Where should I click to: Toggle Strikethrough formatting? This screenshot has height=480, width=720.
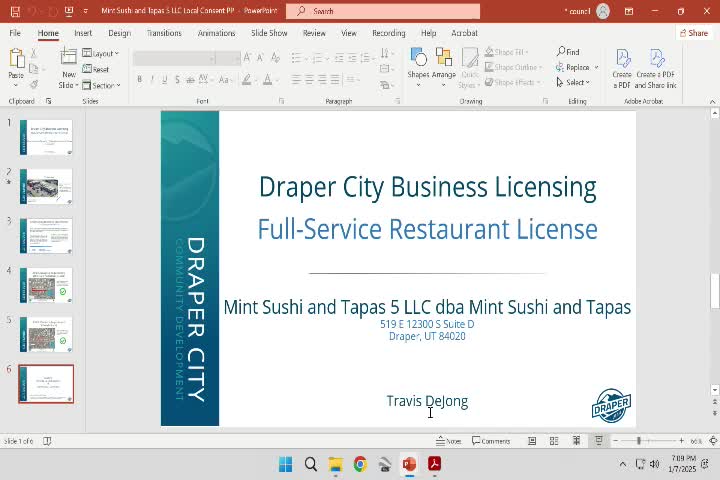190,80
